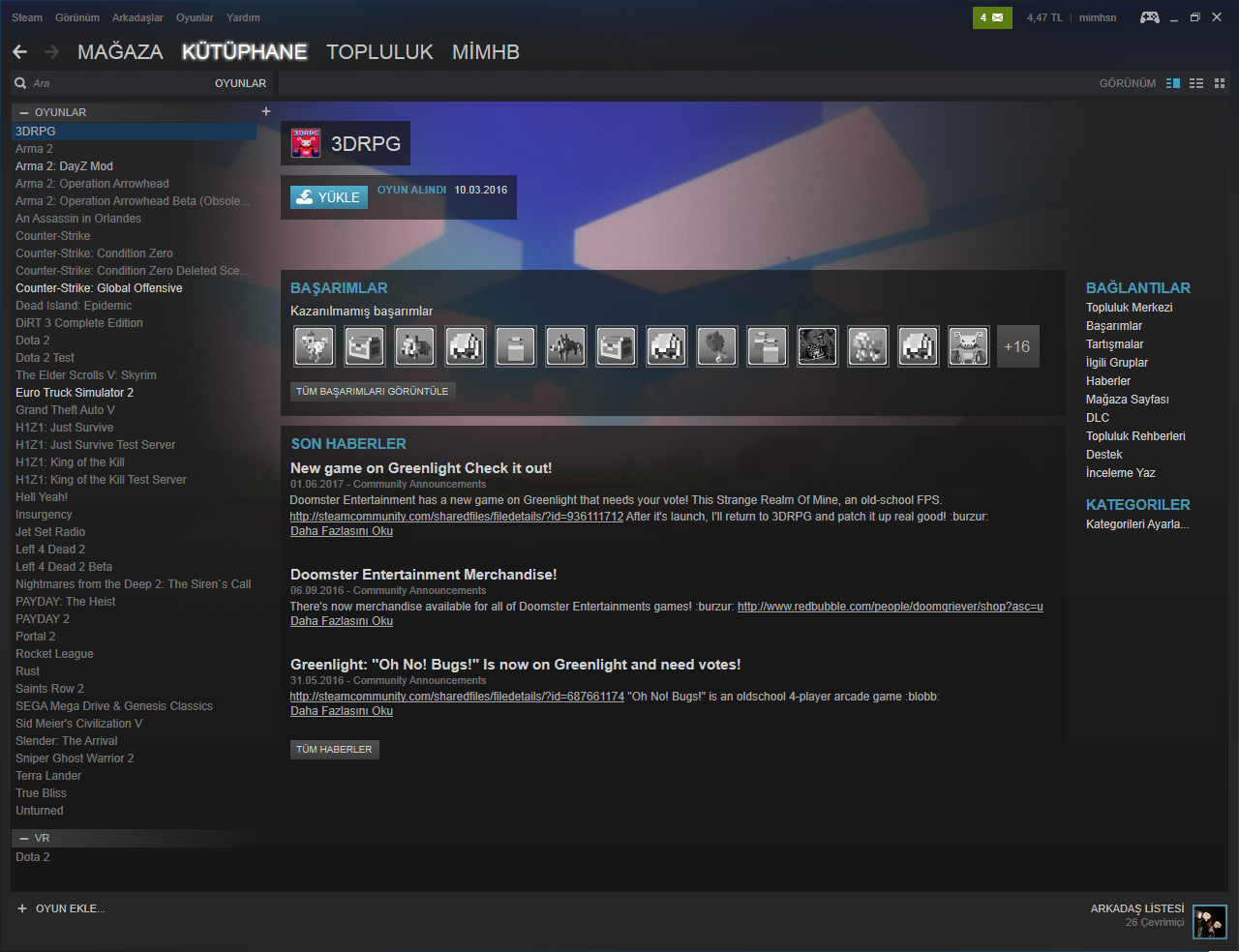Launch Big Picture mode controller icon
1239x952 pixels.
(1150, 17)
